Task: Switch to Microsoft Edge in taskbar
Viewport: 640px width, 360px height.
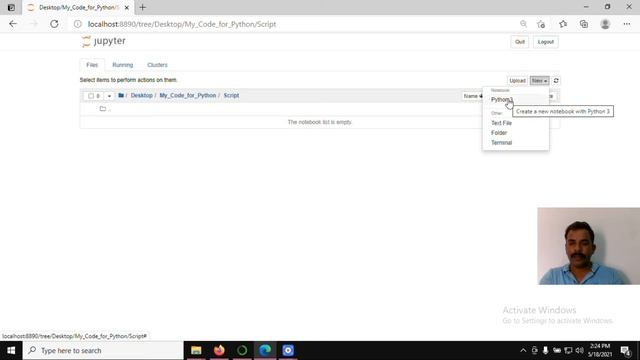Action: 265,351
